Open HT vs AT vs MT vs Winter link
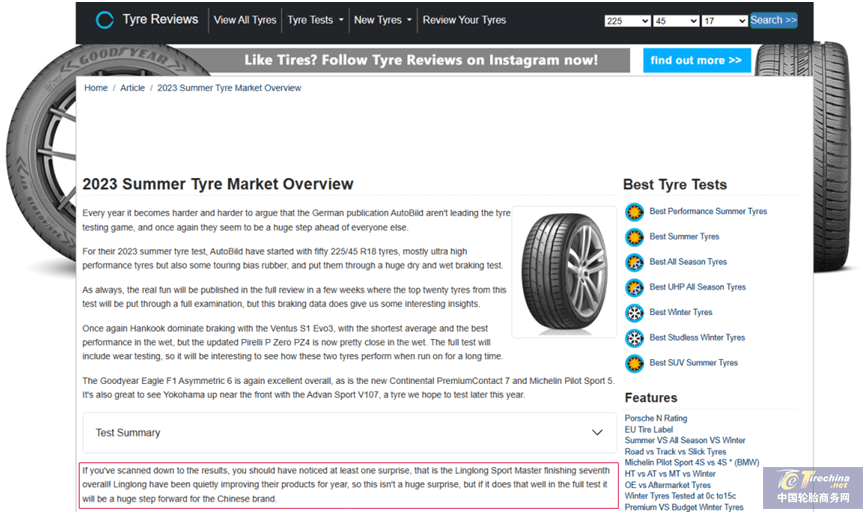This screenshot has height=514, width=868. click(x=670, y=474)
